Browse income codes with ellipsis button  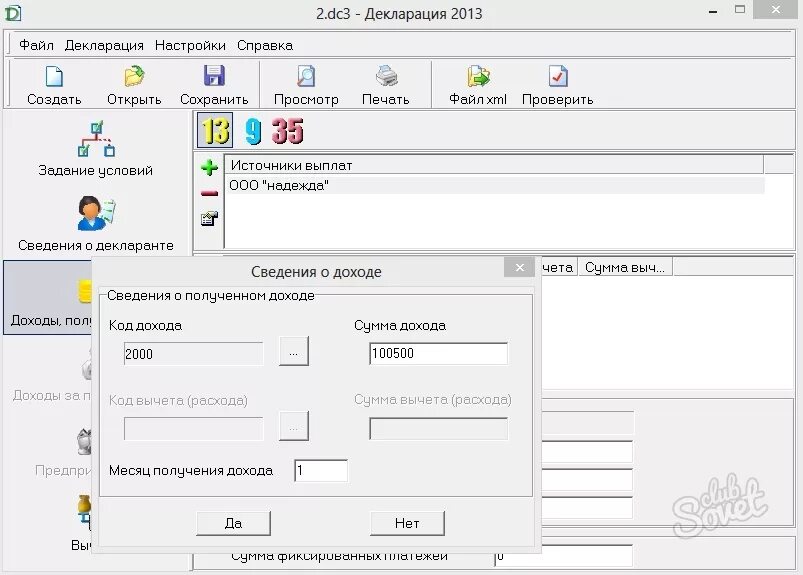293,351
